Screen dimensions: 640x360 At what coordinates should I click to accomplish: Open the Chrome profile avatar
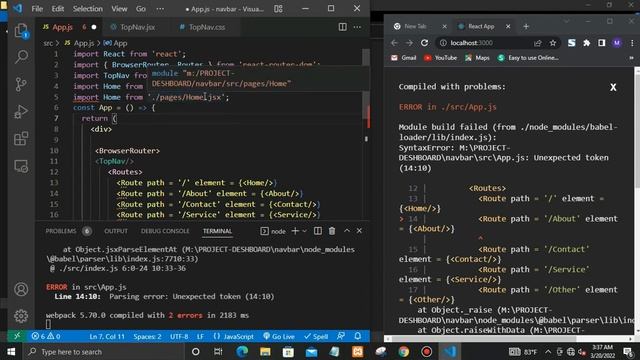coord(617,43)
